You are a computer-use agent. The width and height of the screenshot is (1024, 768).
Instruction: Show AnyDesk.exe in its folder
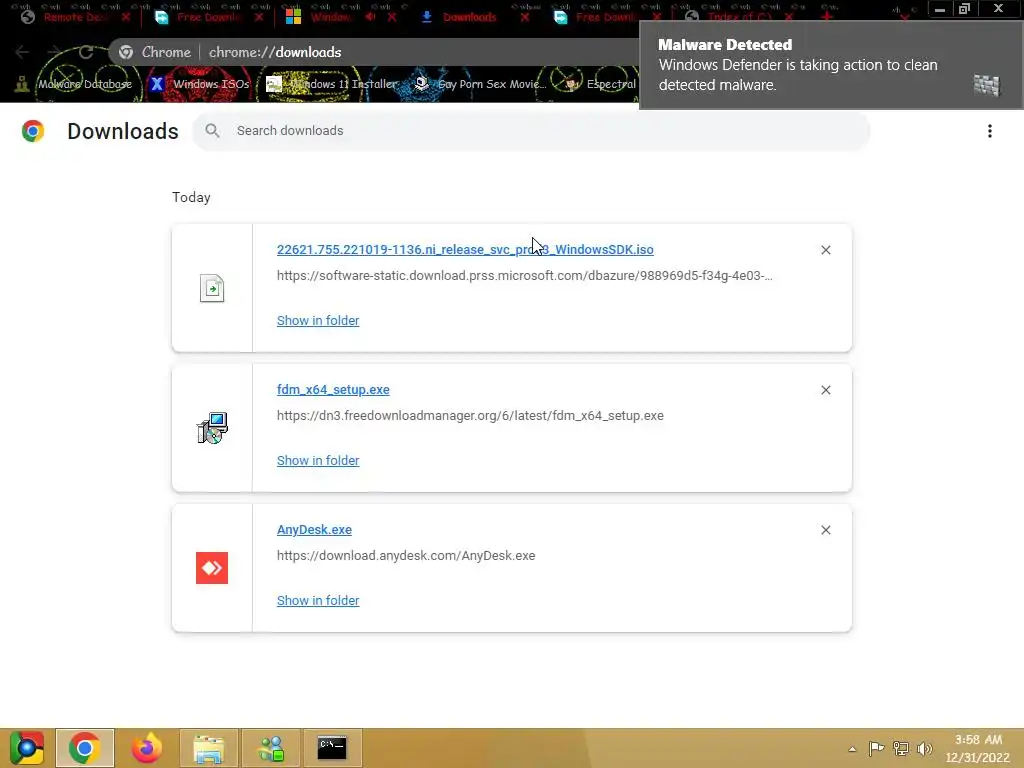point(318,600)
